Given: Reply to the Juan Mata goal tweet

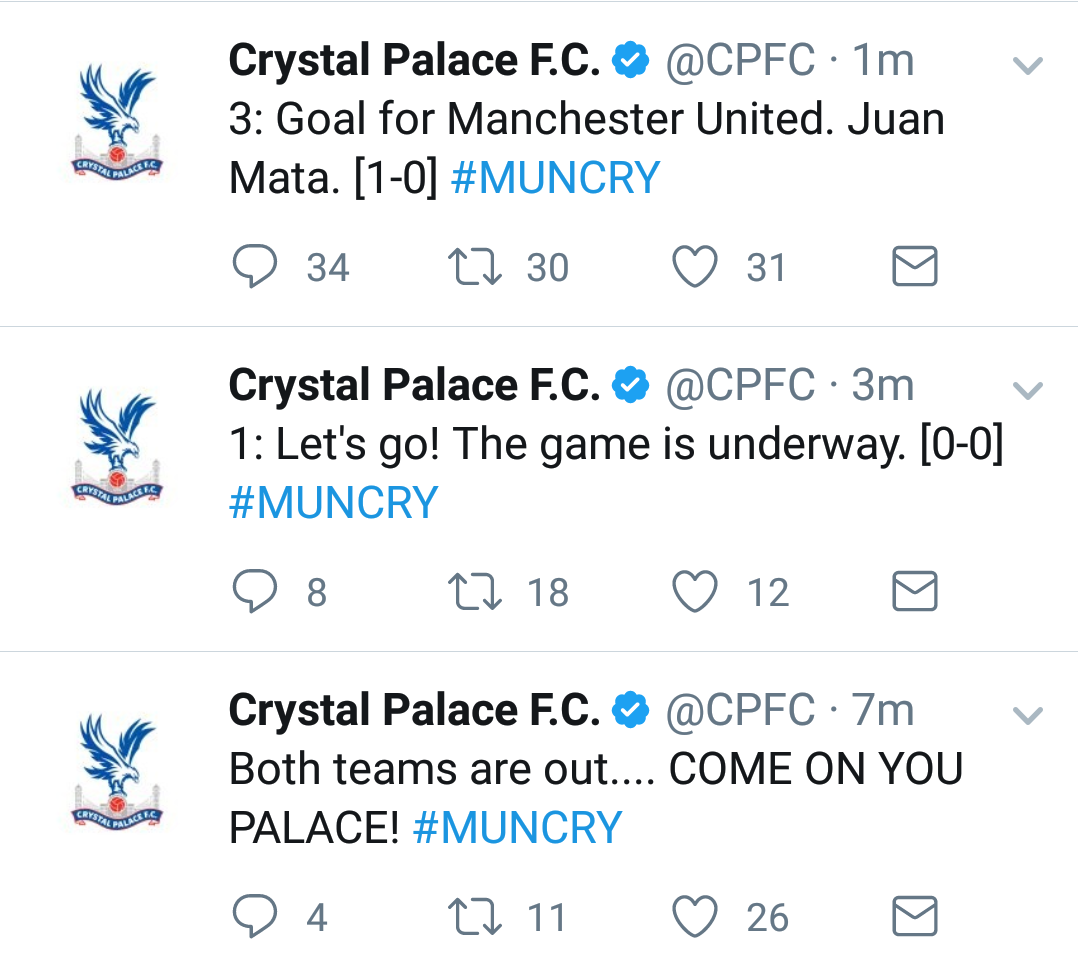Looking at the screenshot, I should (255, 267).
